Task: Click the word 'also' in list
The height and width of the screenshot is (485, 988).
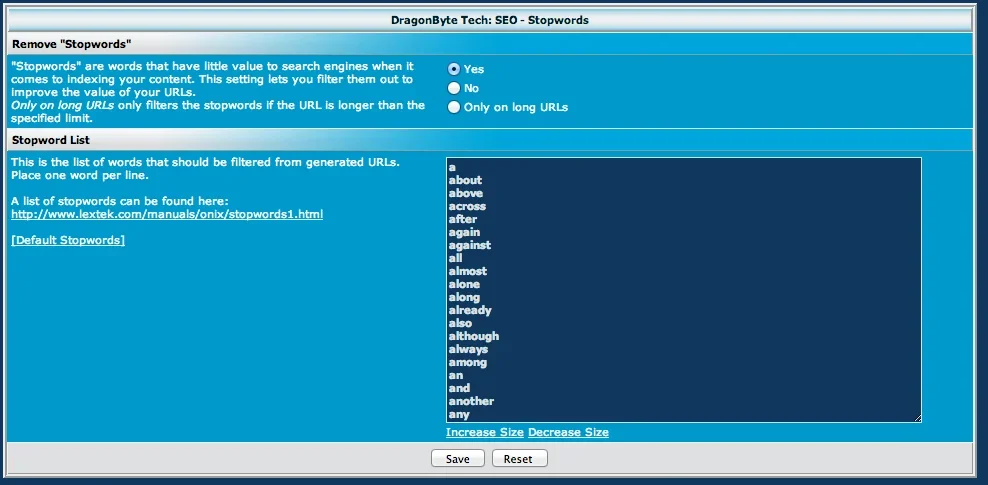Action: 460,323
